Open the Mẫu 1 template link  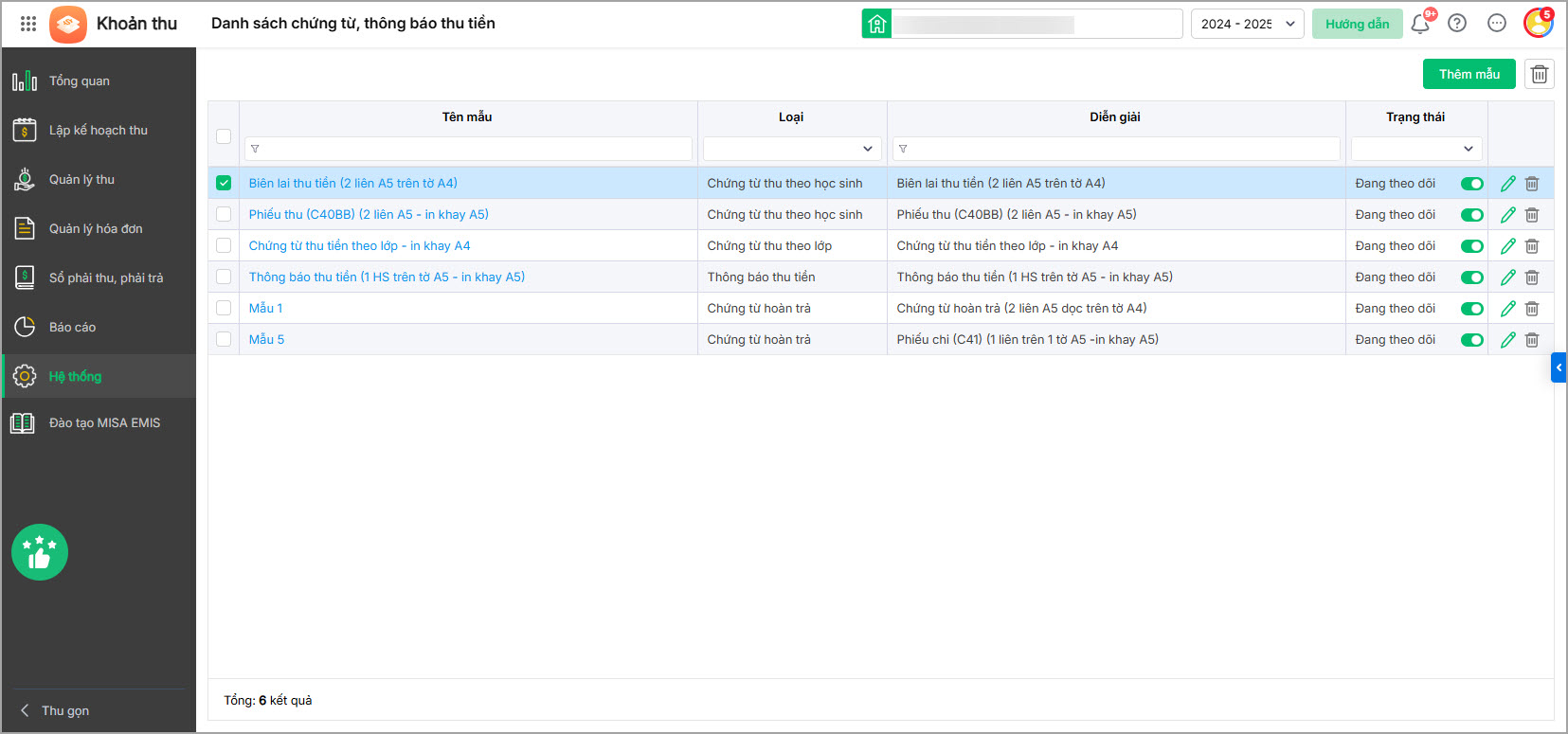(265, 308)
